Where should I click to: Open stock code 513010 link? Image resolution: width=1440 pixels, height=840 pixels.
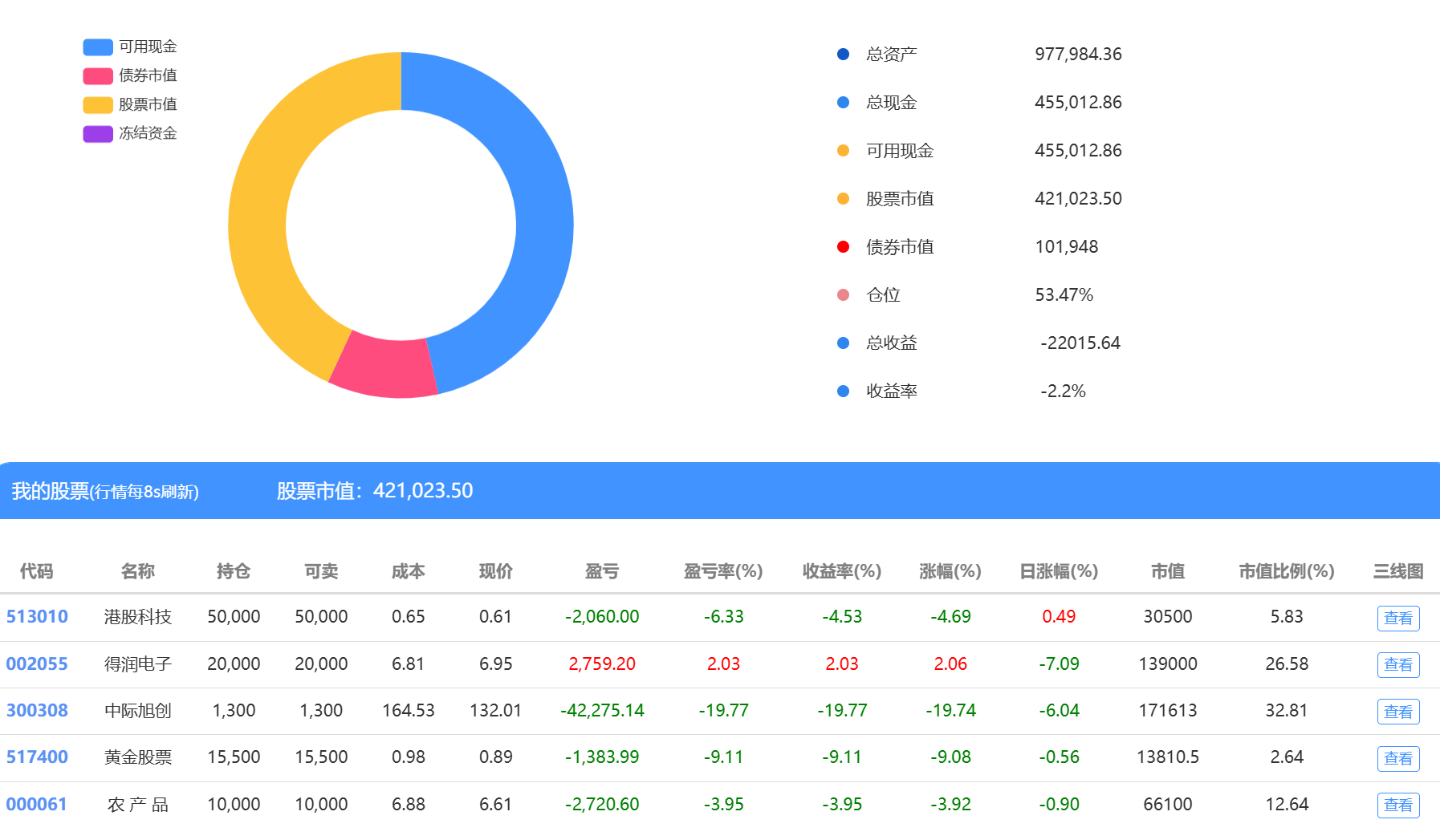(x=37, y=617)
